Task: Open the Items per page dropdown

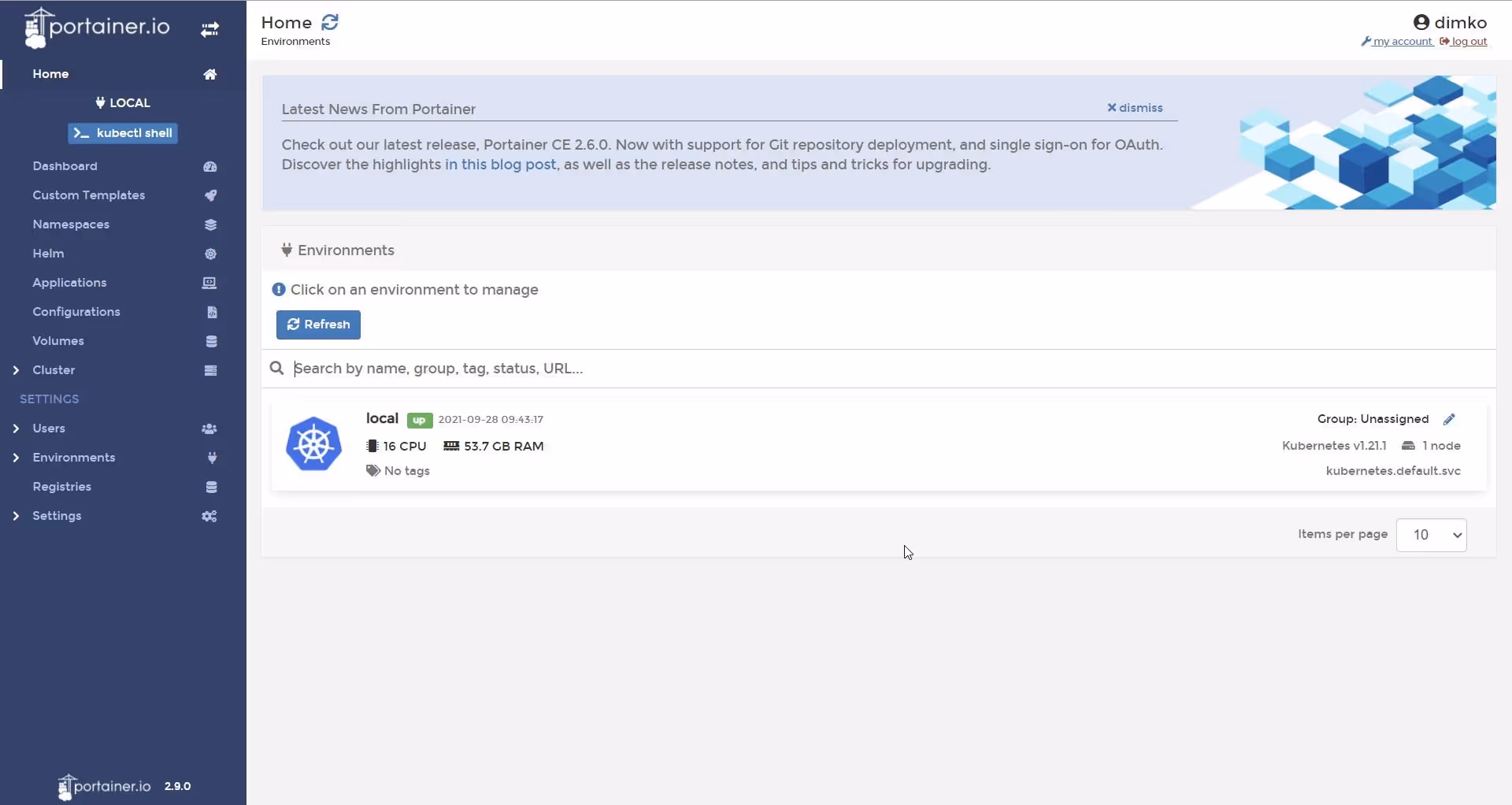Action: tap(1431, 535)
